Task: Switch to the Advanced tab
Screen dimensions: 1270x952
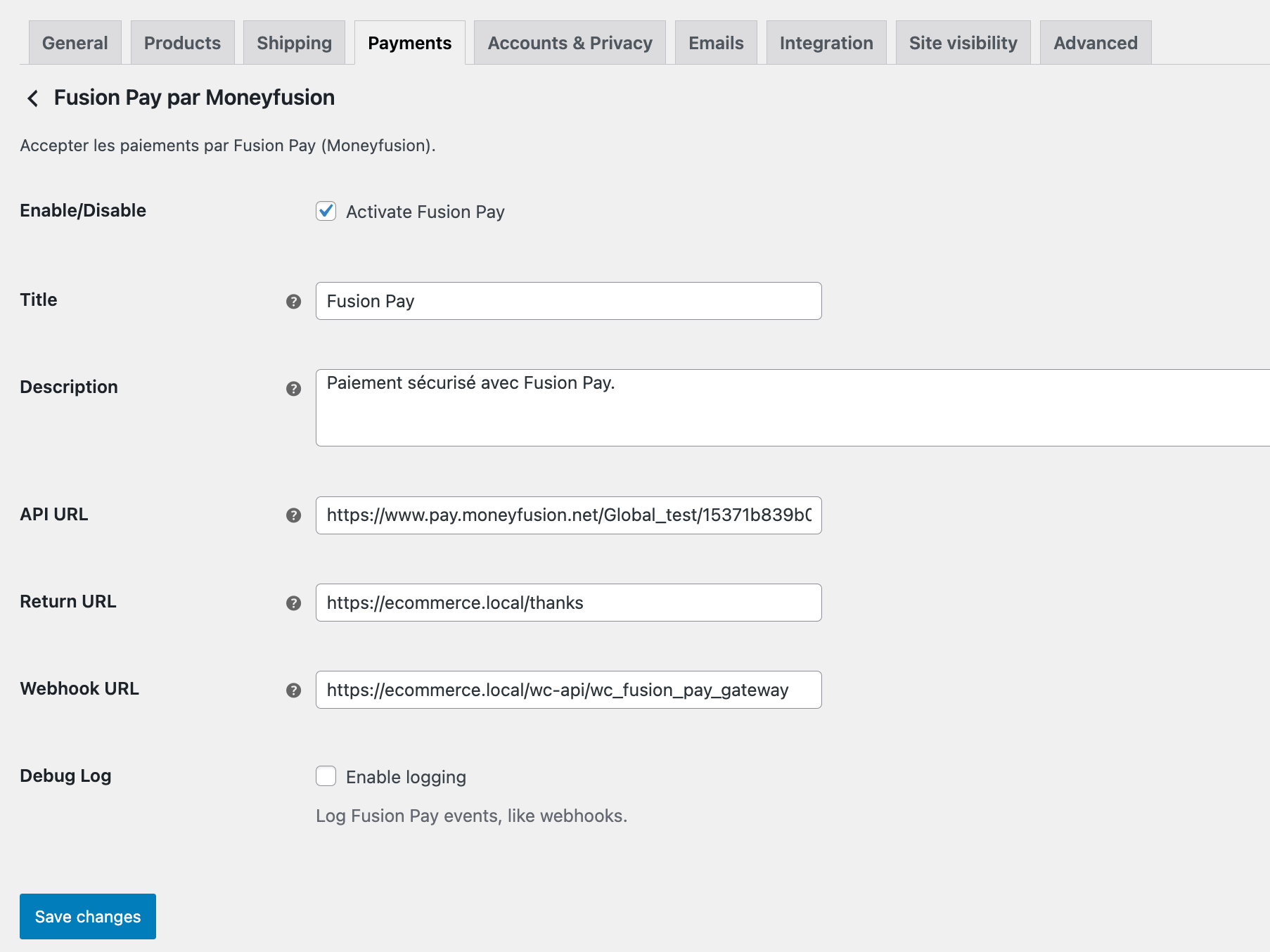Action: tap(1094, 43)
